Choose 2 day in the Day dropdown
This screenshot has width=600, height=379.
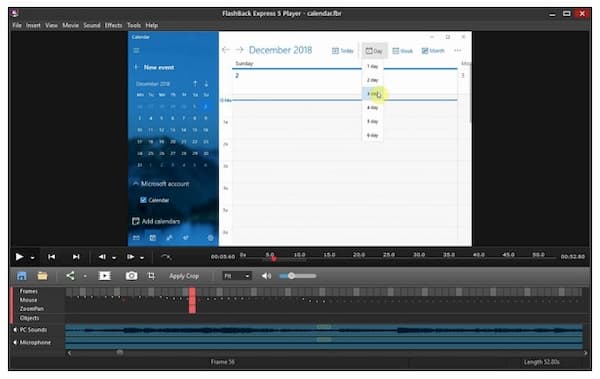pyautogui.click(x=373, y=80)
